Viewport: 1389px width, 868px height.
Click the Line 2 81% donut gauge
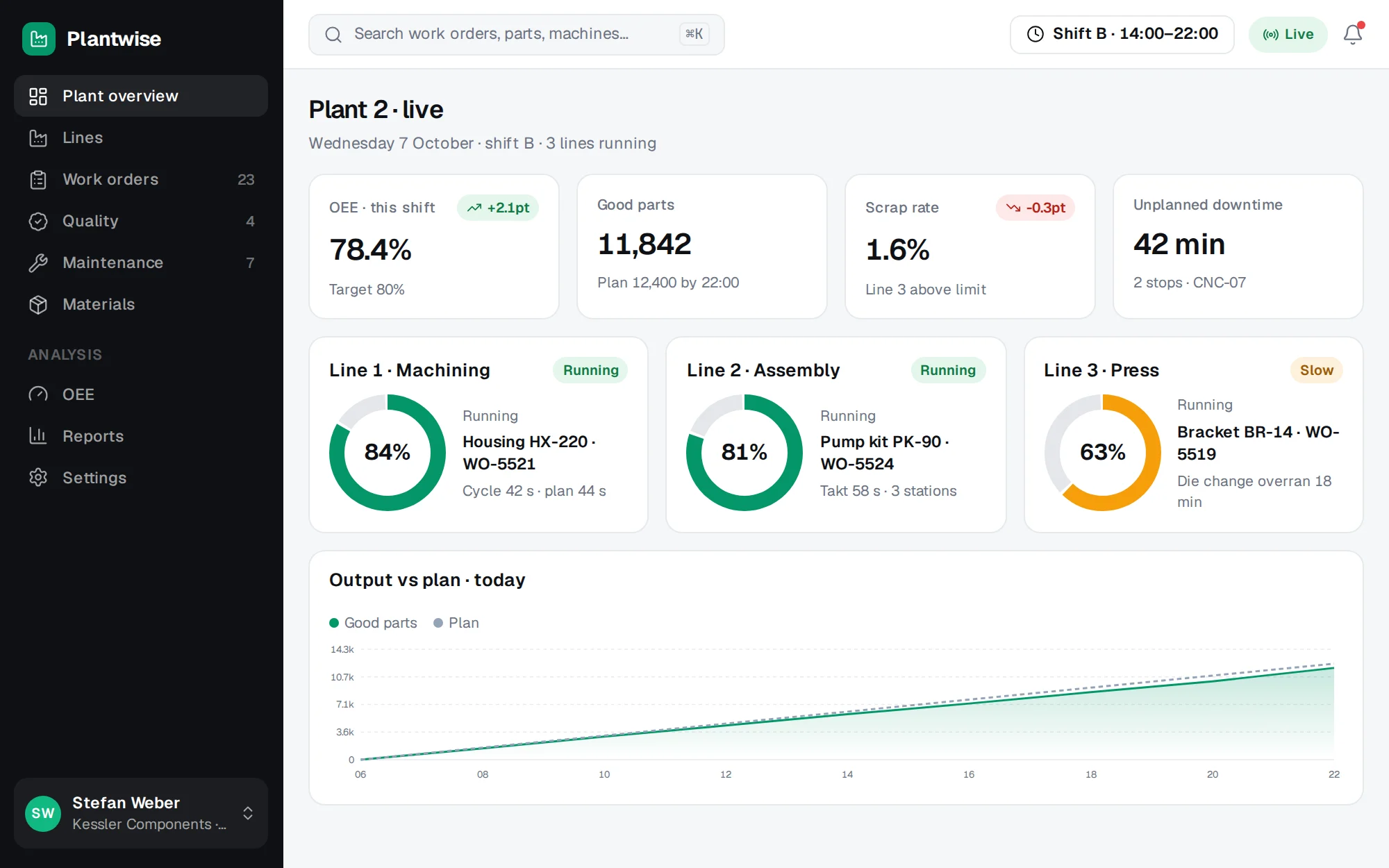point(745,453)
